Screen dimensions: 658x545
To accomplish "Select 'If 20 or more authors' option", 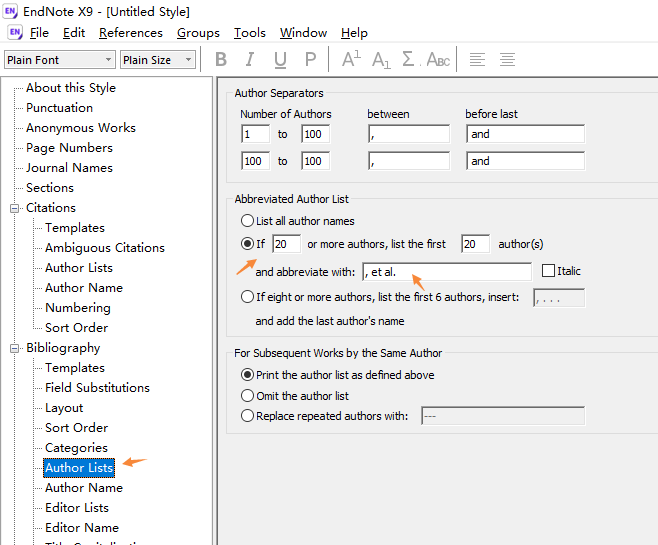I will (x=247, y=244).
